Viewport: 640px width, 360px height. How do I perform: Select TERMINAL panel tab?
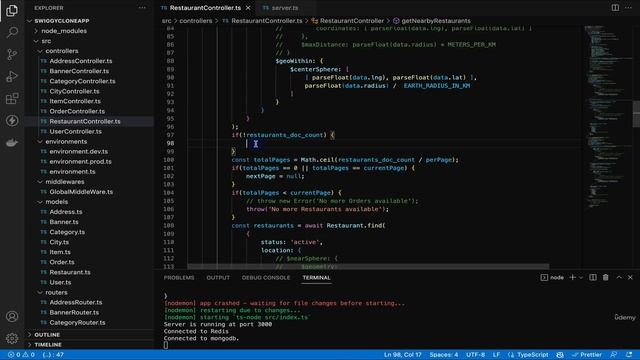[x=316, y=278]
